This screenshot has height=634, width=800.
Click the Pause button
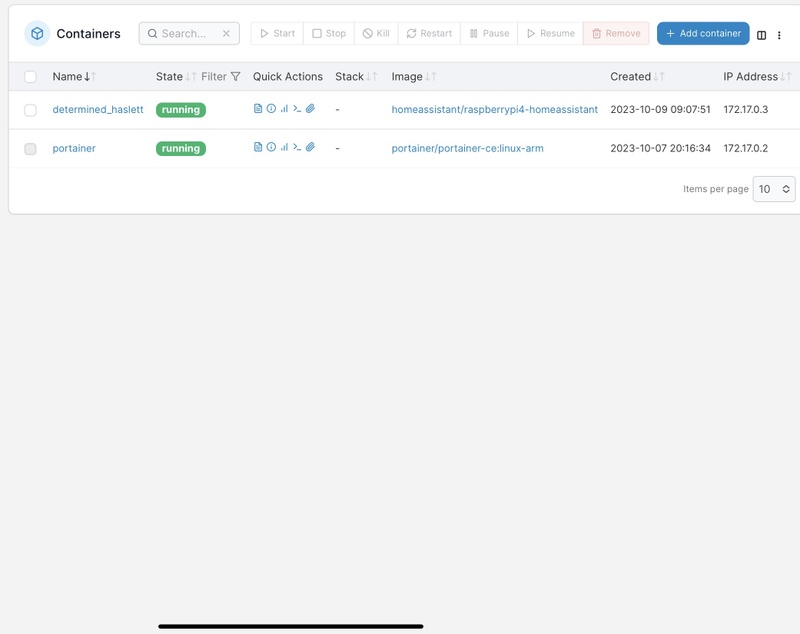(x=489, y=34)
